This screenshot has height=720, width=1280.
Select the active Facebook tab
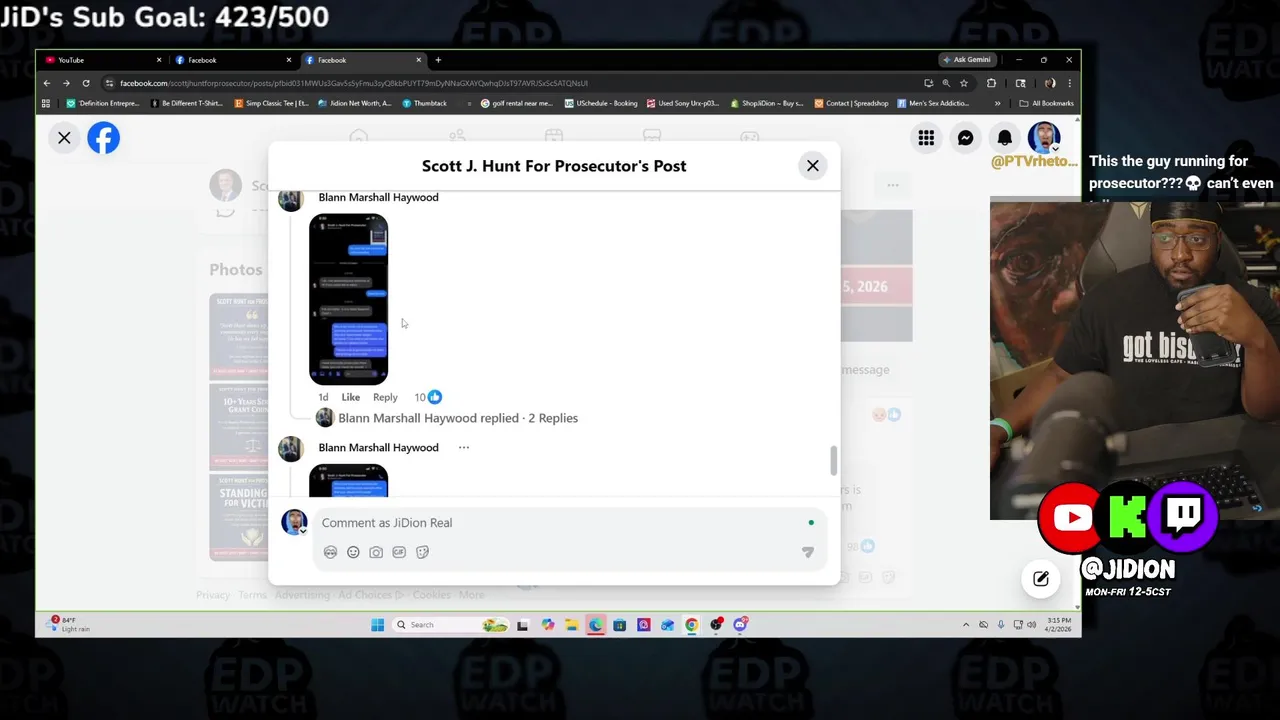click(x=362, y=60)
